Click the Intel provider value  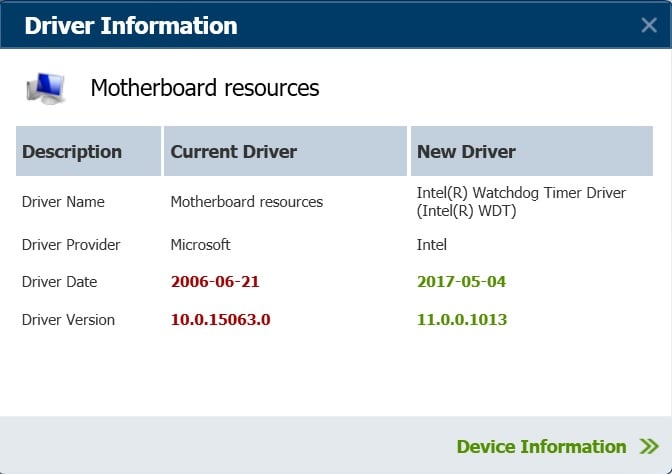[432, 245]
